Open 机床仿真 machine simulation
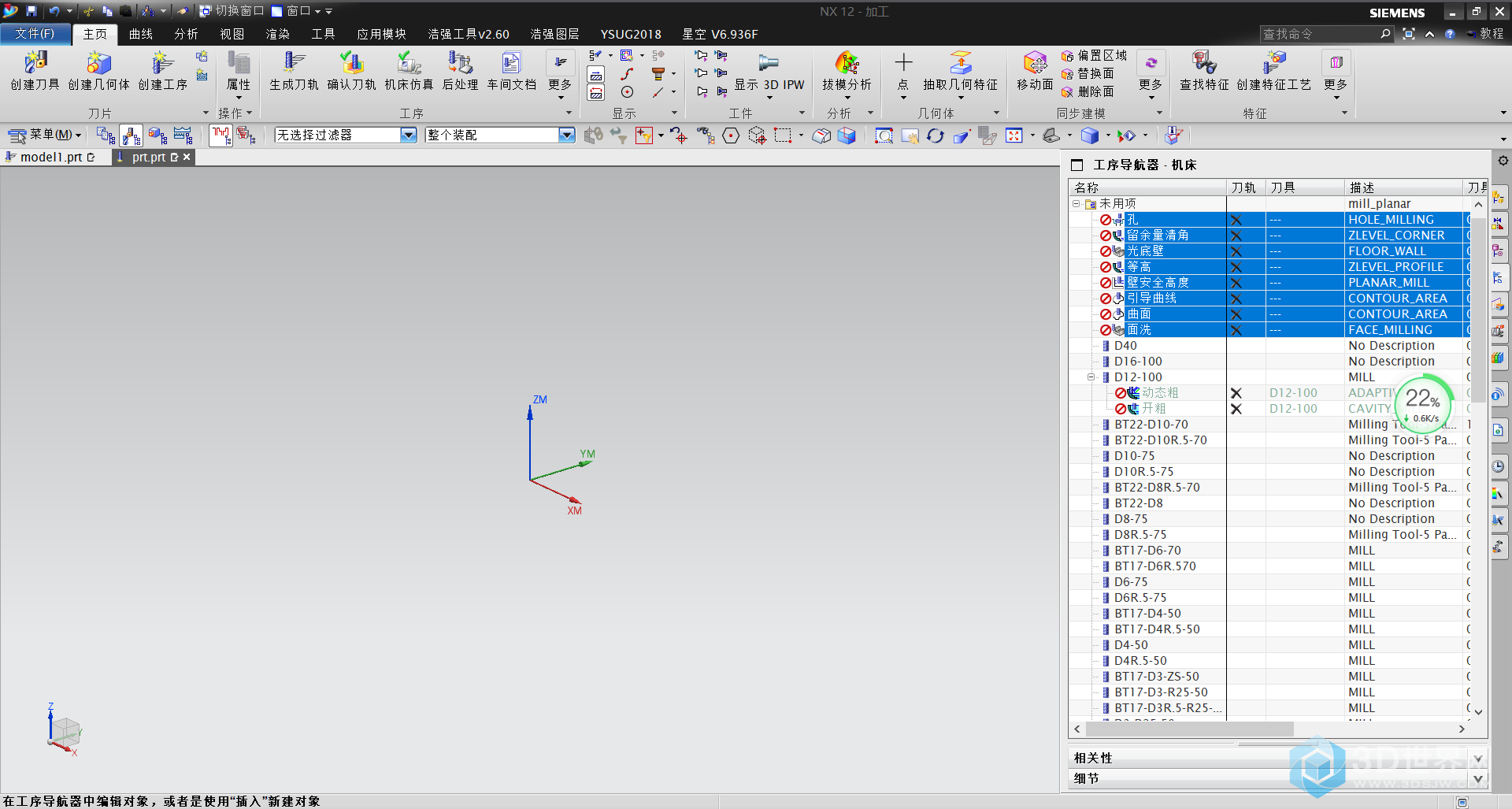This screenshot has width=1512, height=809. 409,71
